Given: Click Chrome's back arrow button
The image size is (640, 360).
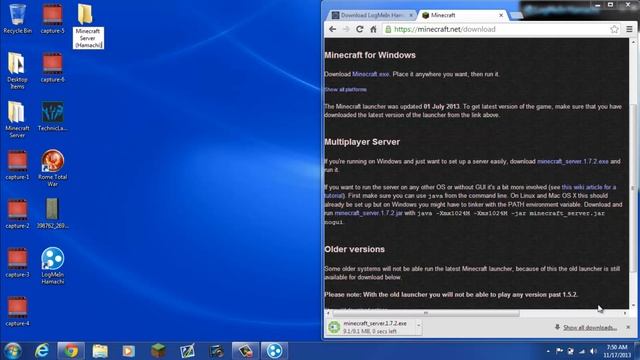Looking at the screenshot, I should 332,29.
